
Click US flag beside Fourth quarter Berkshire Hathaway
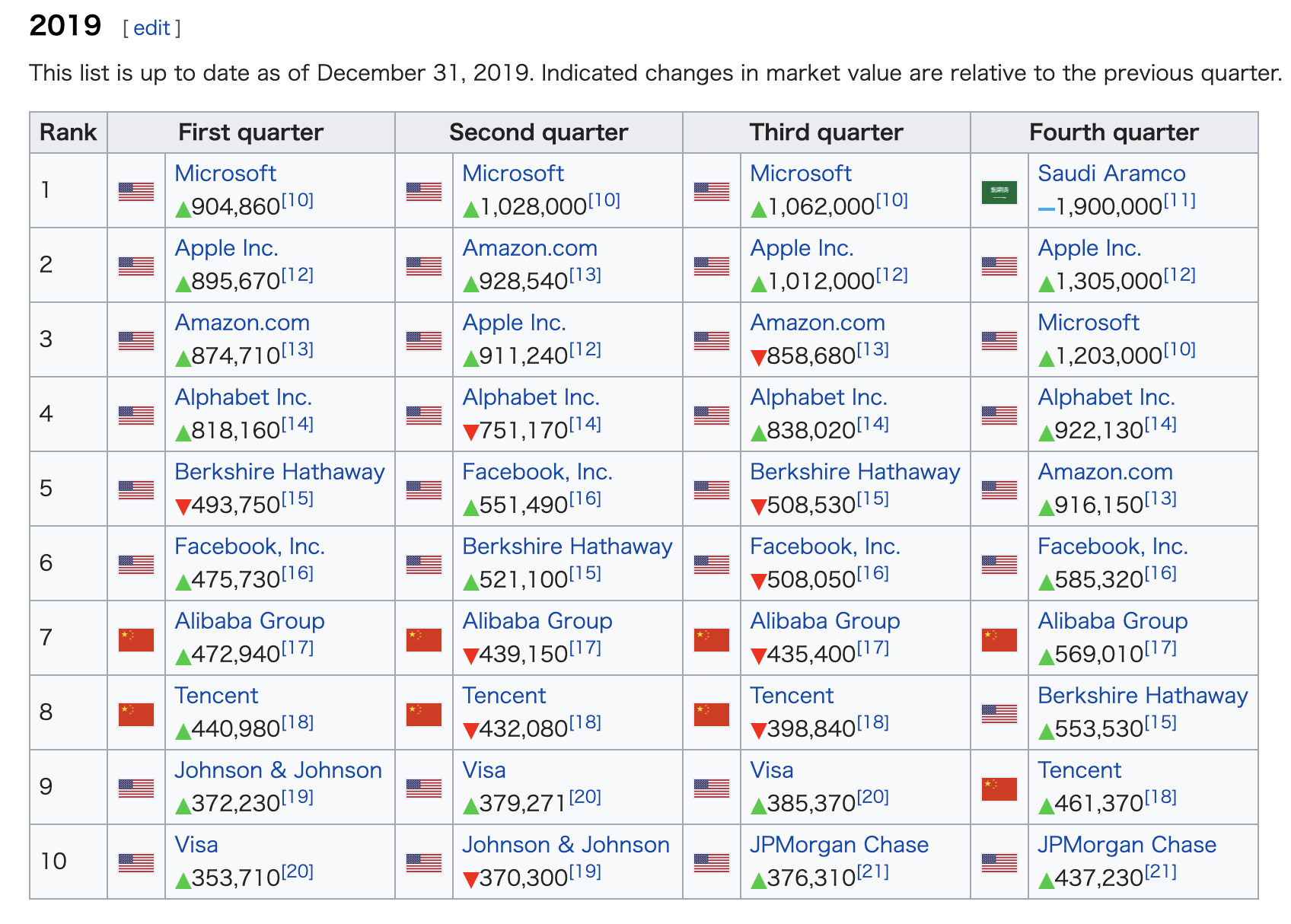[x=999, y=714]
